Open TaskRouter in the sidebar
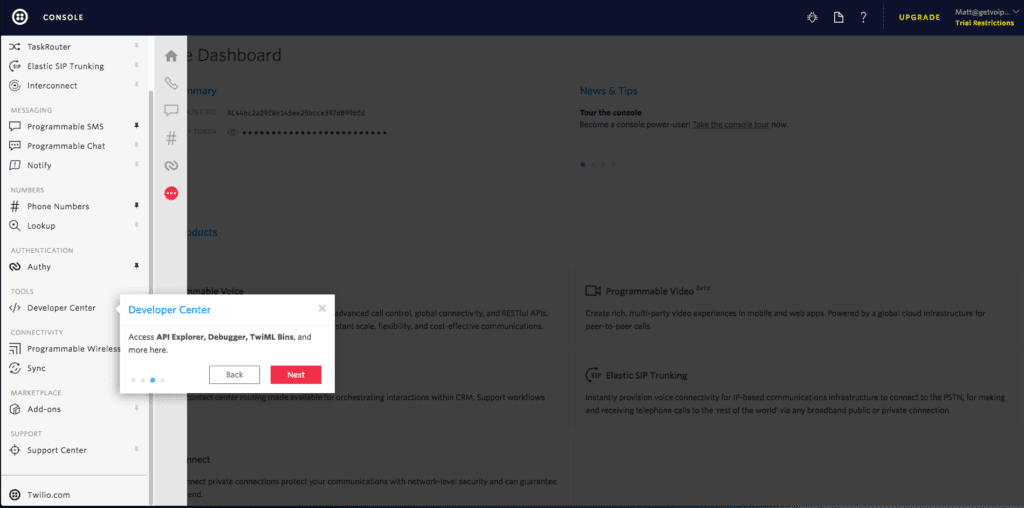 tap(49, 47)
